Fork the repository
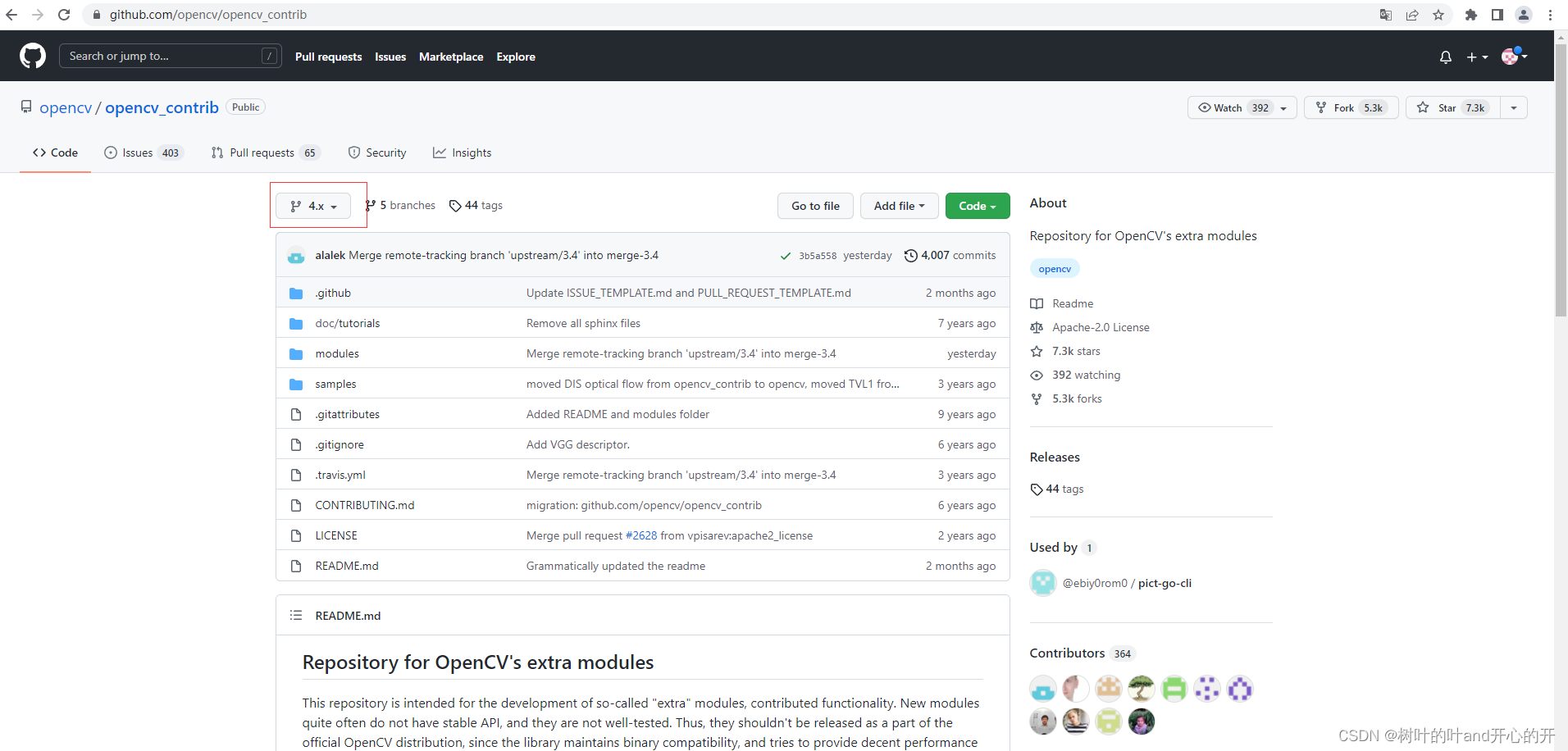This screenshot has width=1568, height=751. (1351, 107)
